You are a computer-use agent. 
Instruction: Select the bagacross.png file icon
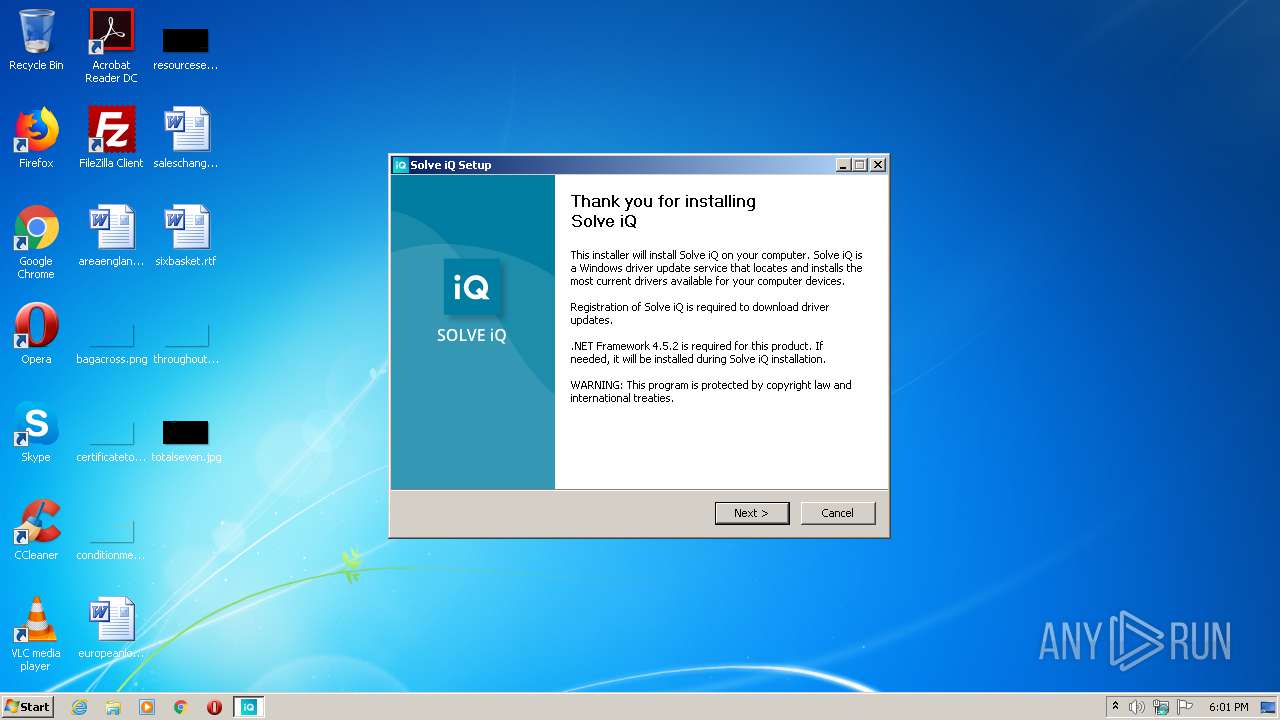pyautogui.click(x=111, y=343)
